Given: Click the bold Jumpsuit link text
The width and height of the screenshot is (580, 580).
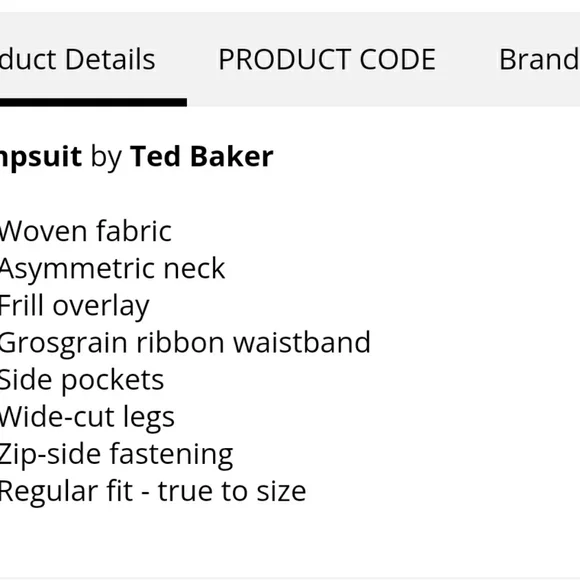Looking at the screenshot, I should [x=41, y=157].
